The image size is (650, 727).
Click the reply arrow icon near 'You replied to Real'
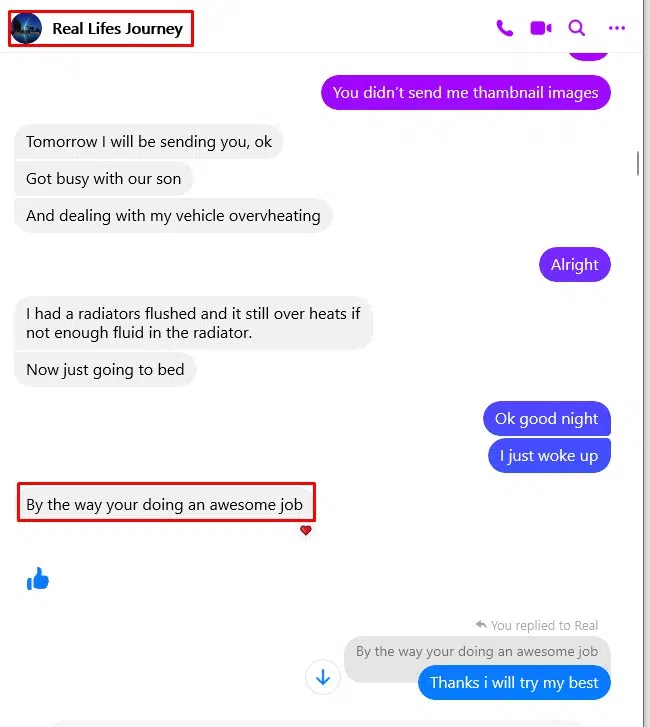click(x=481, y=625)
